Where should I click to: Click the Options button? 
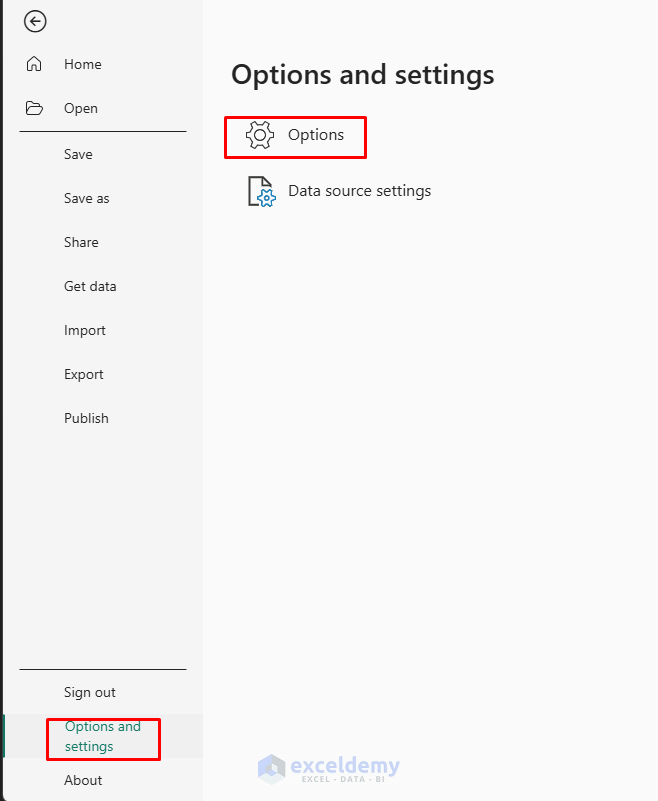(x=316, y=135)
